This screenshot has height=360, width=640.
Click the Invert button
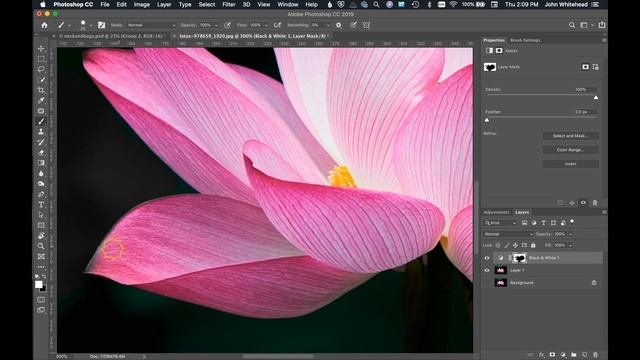pos(570,164)
